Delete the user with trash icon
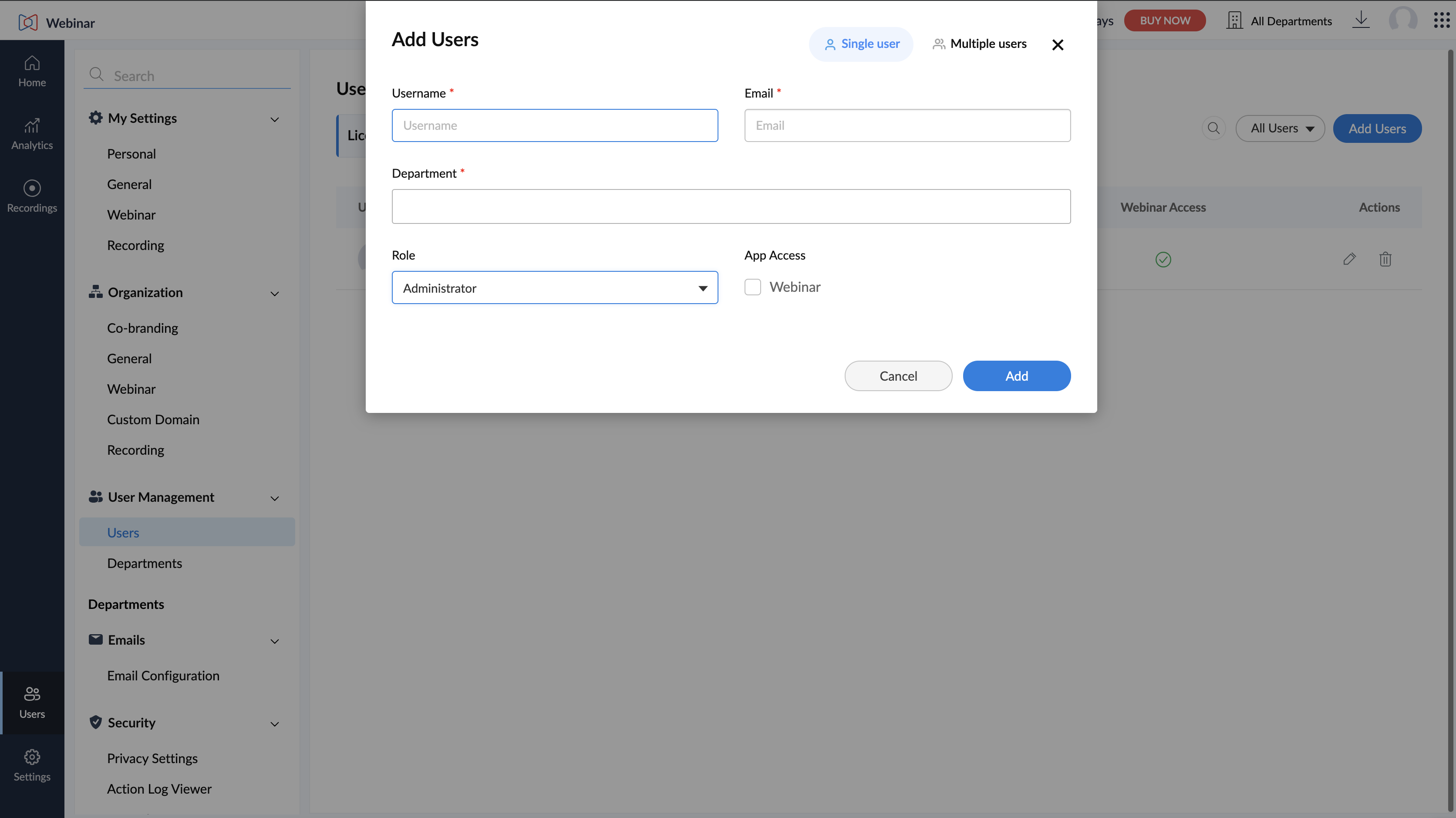 1385,259
